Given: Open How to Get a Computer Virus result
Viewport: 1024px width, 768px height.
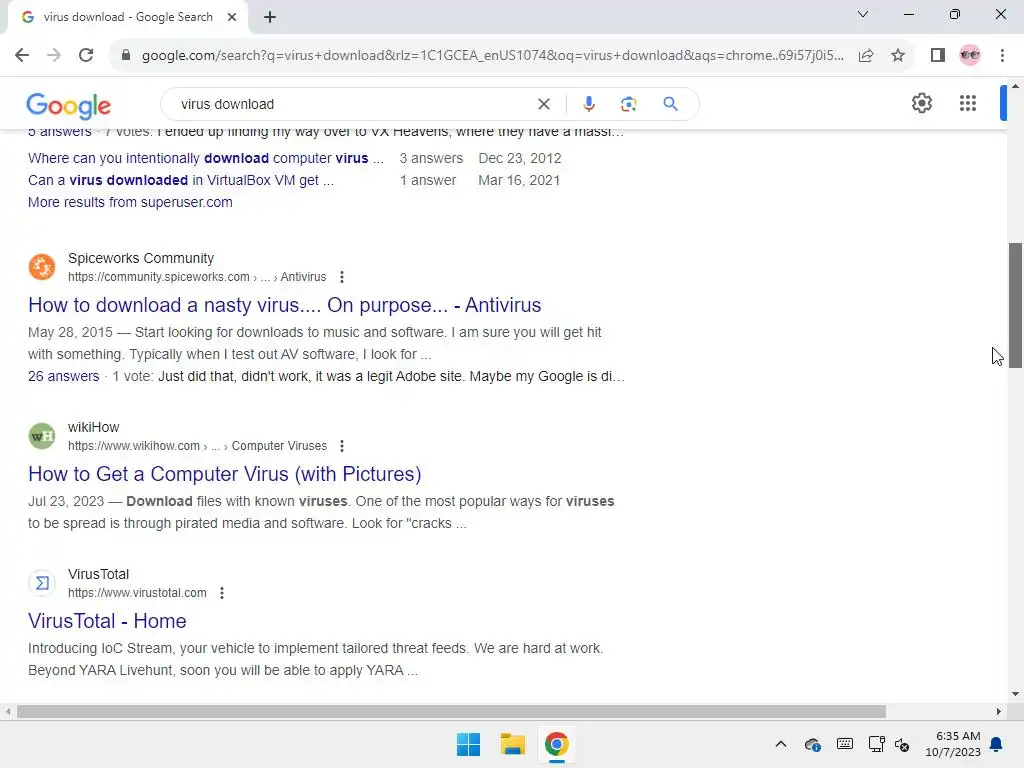Looking at the screenshot, I should 225,474.
